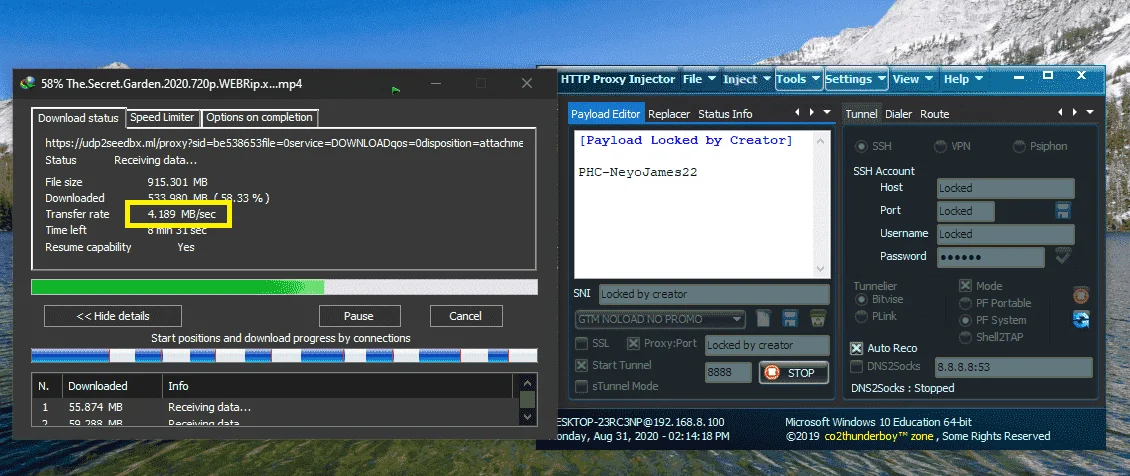Screen dimensions: 1130x476
Task: Switch to the Dialer tab
Action: click(898, 114)
